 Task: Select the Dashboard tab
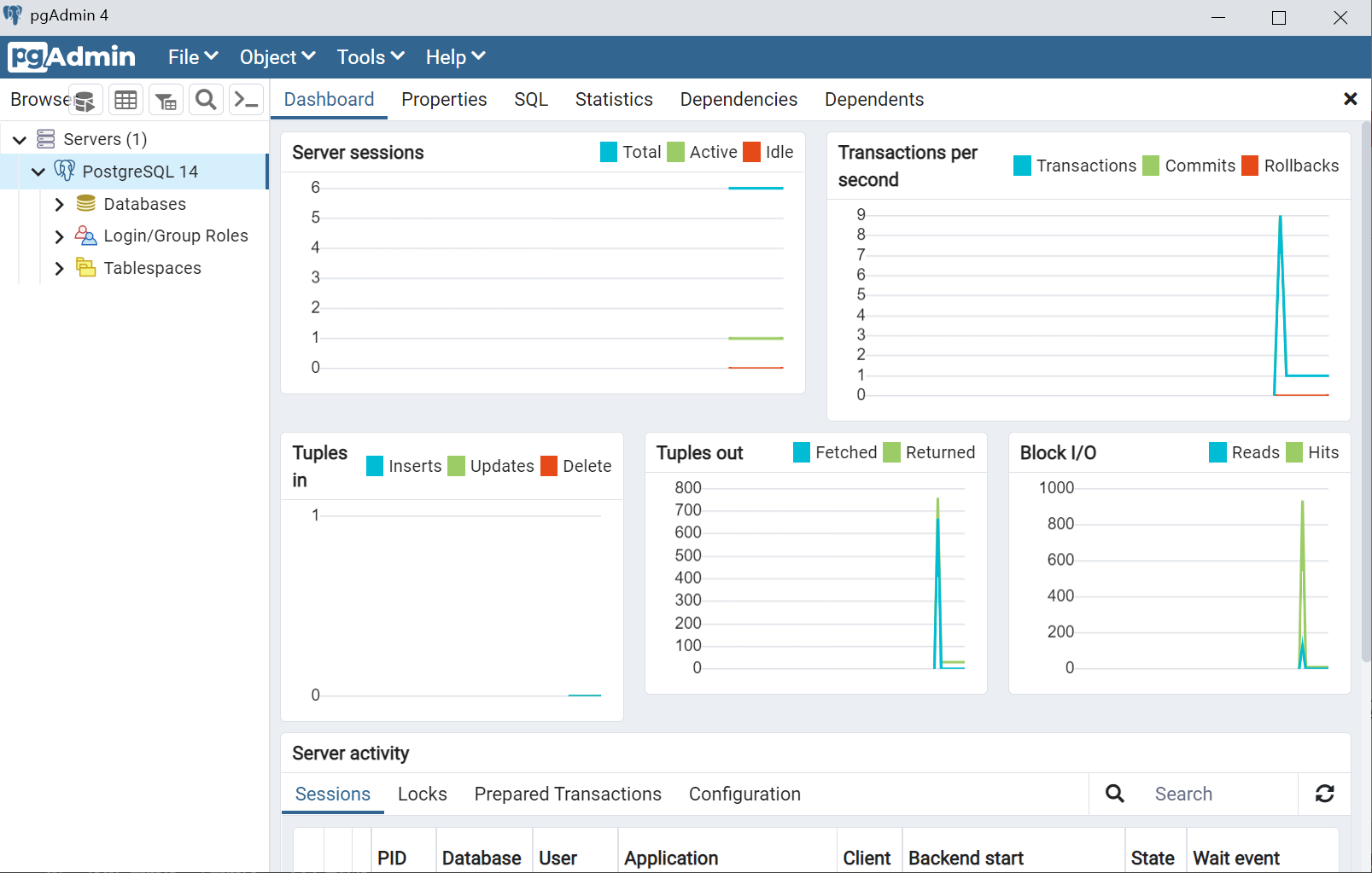click(x=329, y=99)
